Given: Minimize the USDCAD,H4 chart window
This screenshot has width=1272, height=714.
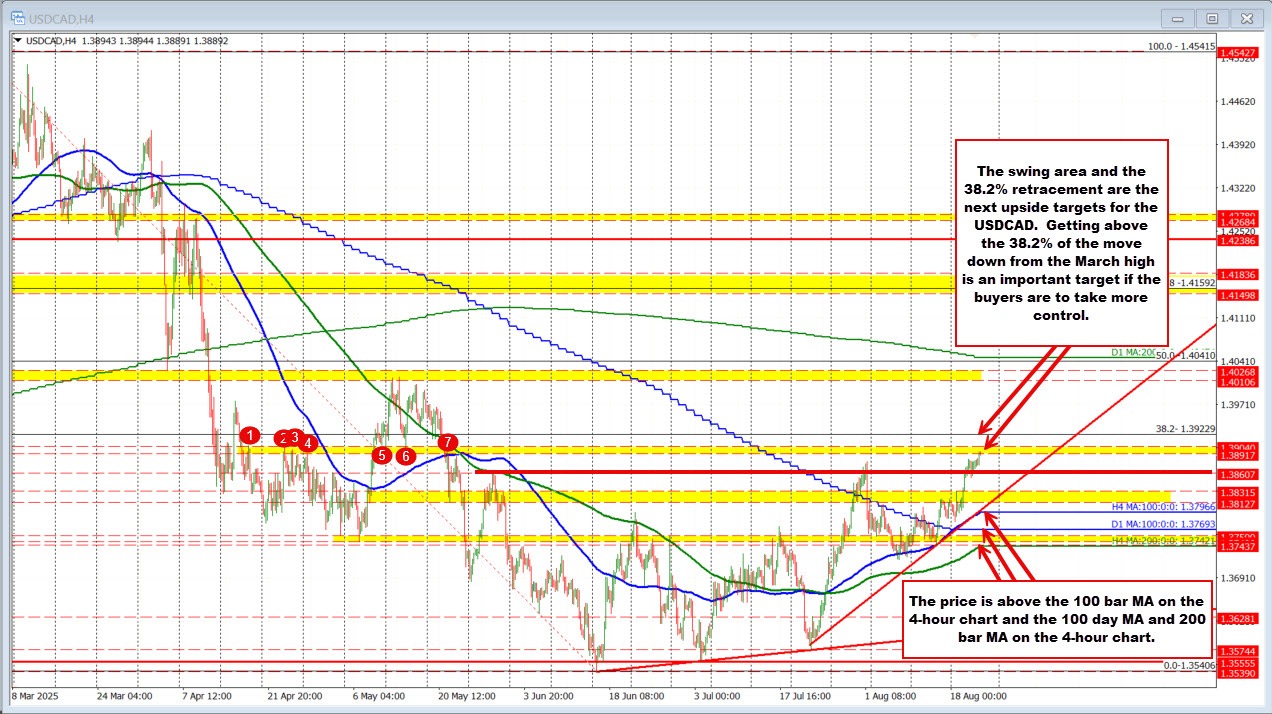Looking at the screenshot, I should pyautogui.click(x=1179, y=18).
